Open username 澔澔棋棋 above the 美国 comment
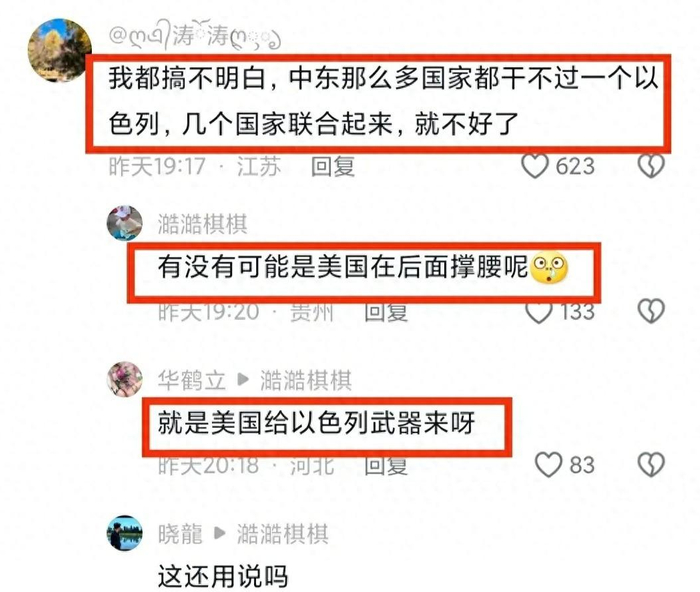 202,224
